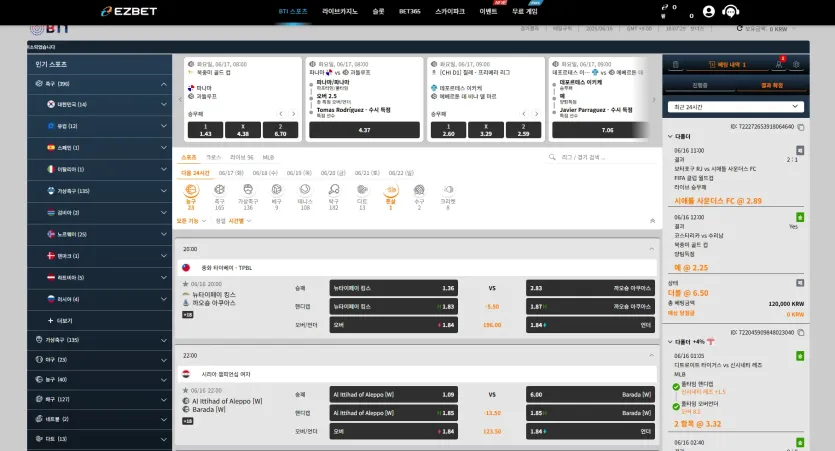Viewport: 835px width, 451px height.
Task: Copy the bet ID T22272653918064640
Action: (800, 127)
